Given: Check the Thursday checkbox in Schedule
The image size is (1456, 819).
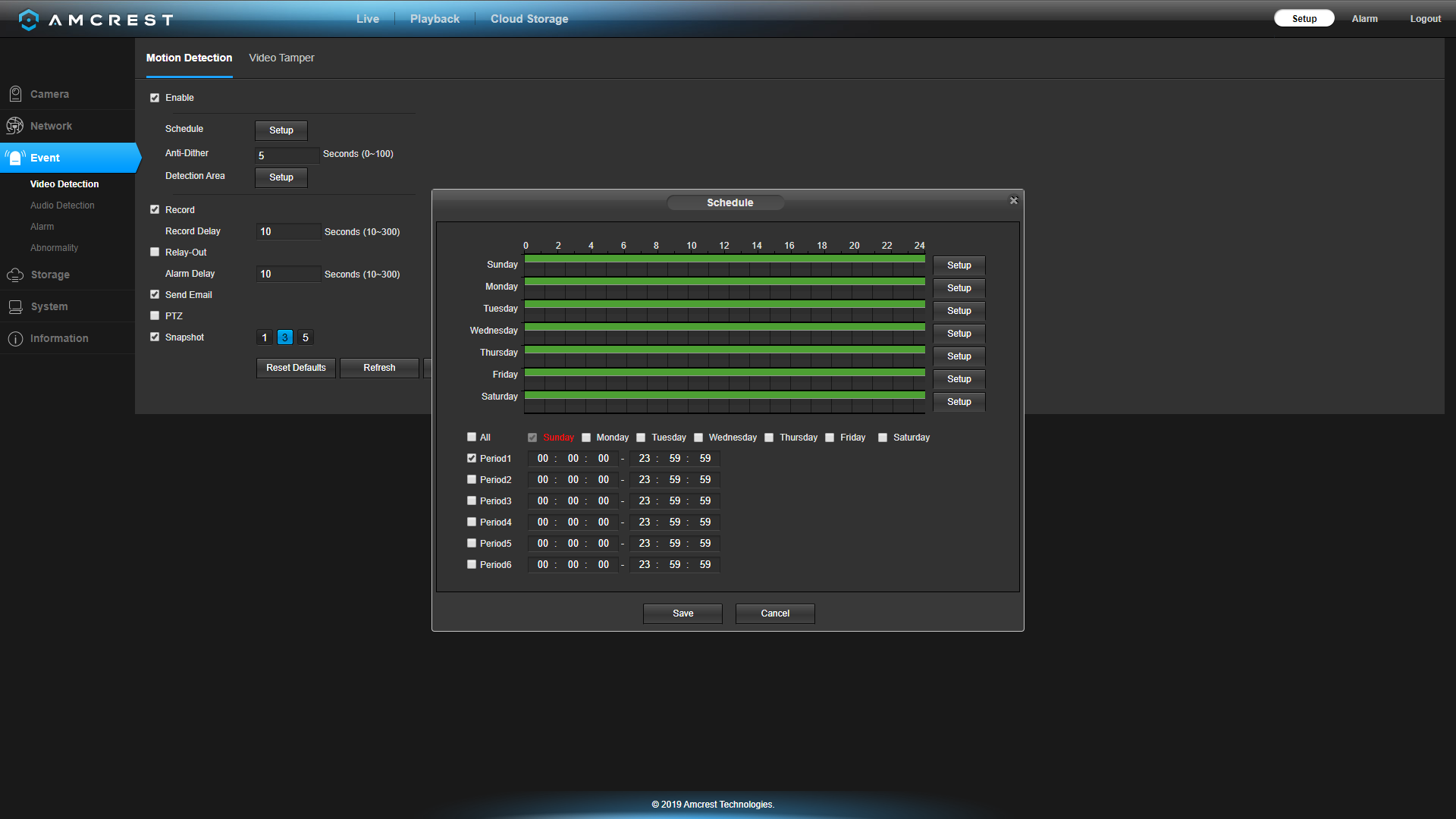Looking at the screenshot, I should pos(769,438).
